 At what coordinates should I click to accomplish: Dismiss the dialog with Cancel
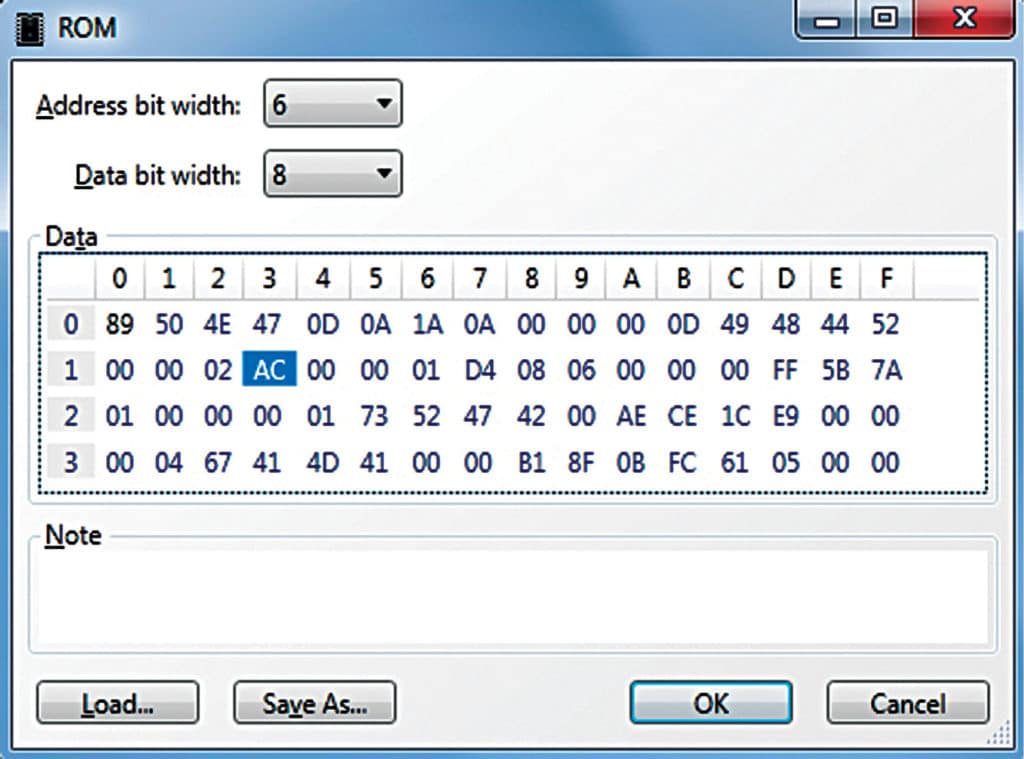pyautogui.click(x=907, y=703)
